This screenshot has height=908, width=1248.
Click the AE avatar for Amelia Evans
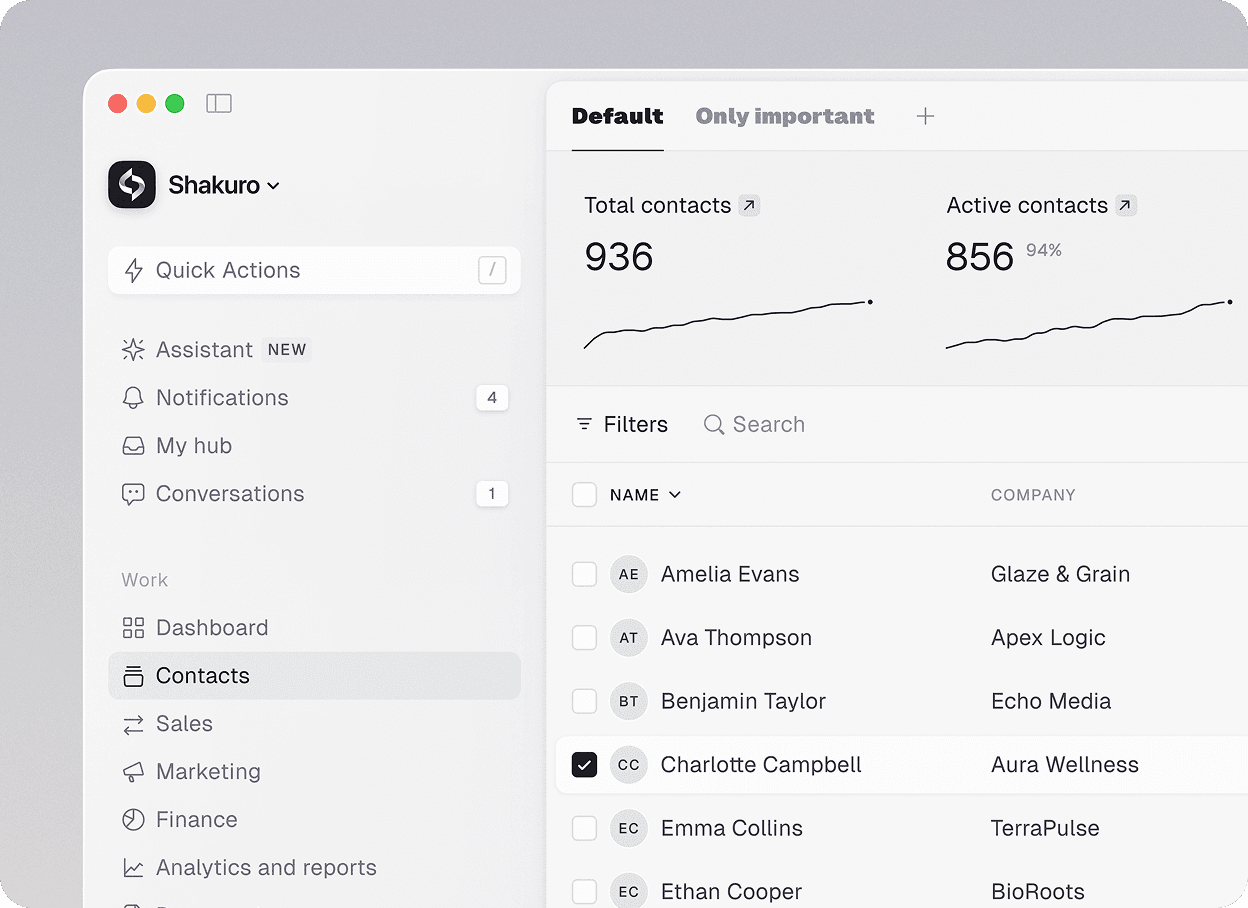tap(629, 574)
